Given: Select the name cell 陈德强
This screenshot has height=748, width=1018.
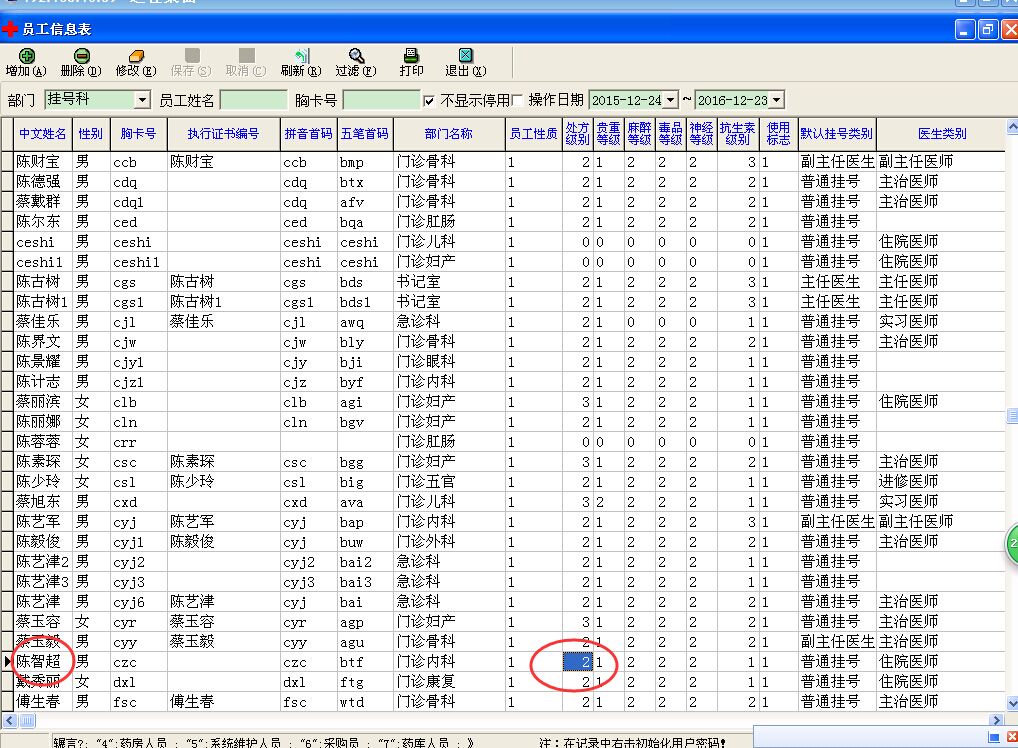Looking at the screenshot, I should click(x=43, y=182).
